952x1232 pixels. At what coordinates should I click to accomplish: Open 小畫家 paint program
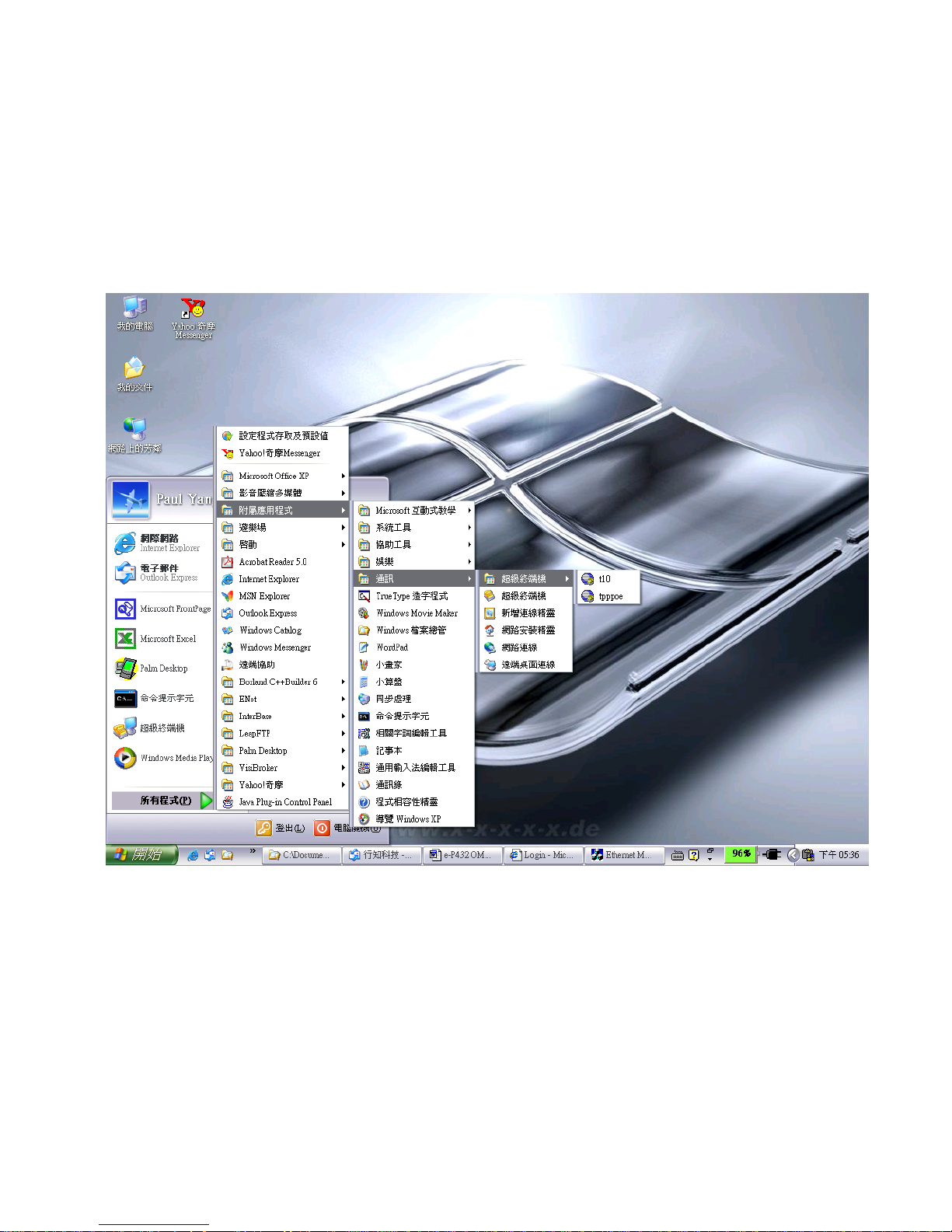coord(414,665)
